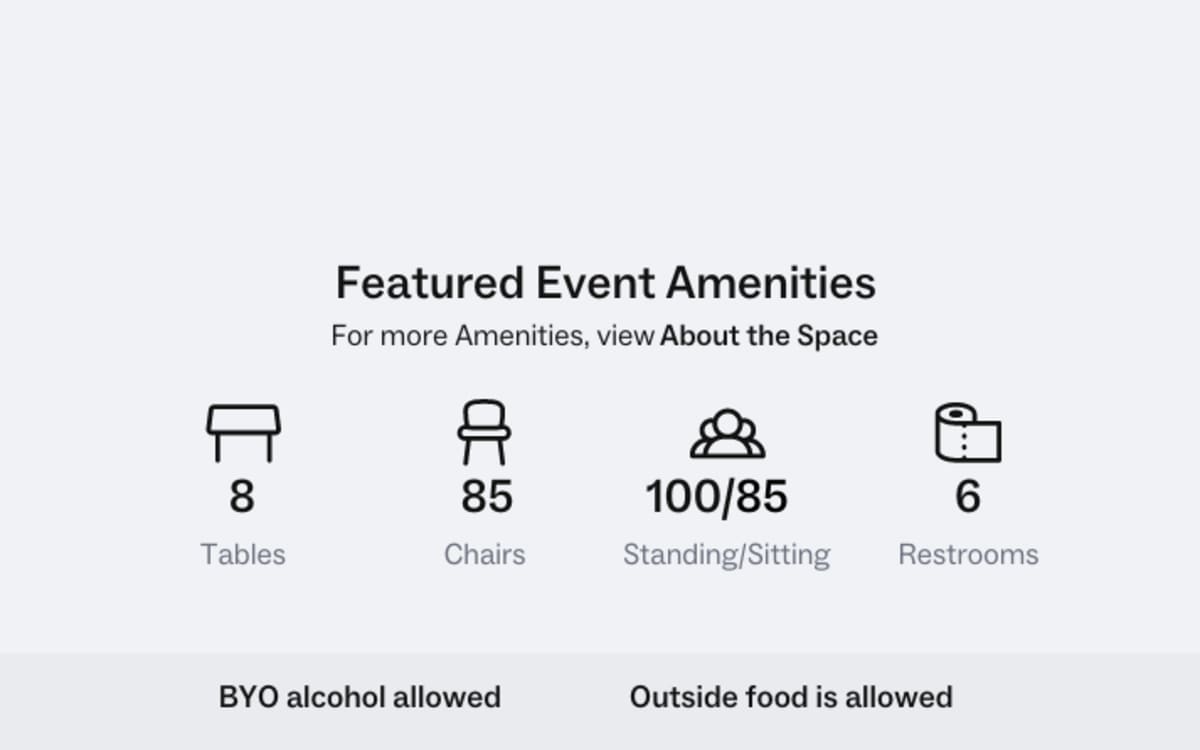Click the 'For more Amenities, view' text
Image resolution: width=1200 pixels, height=750 pixels.
pos(493,336)
